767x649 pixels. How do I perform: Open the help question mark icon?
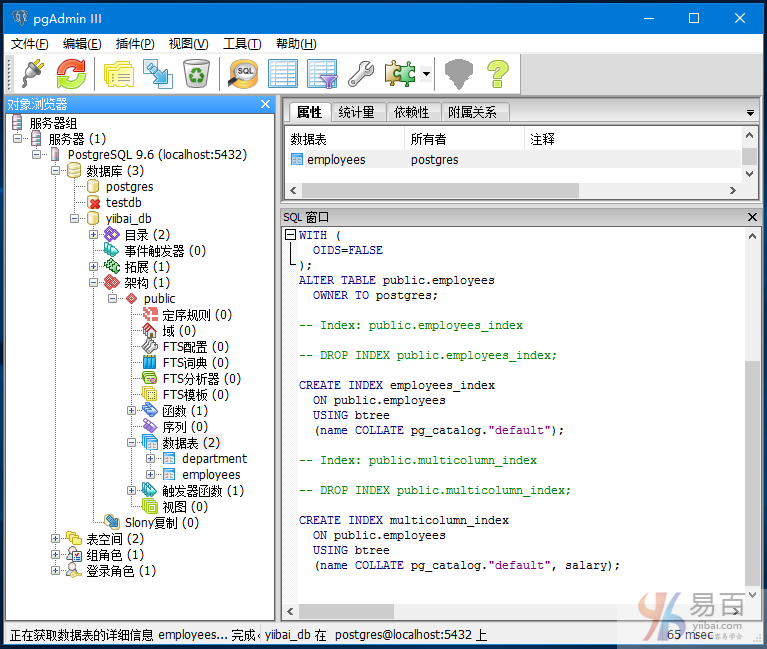(x=497, y=73)
